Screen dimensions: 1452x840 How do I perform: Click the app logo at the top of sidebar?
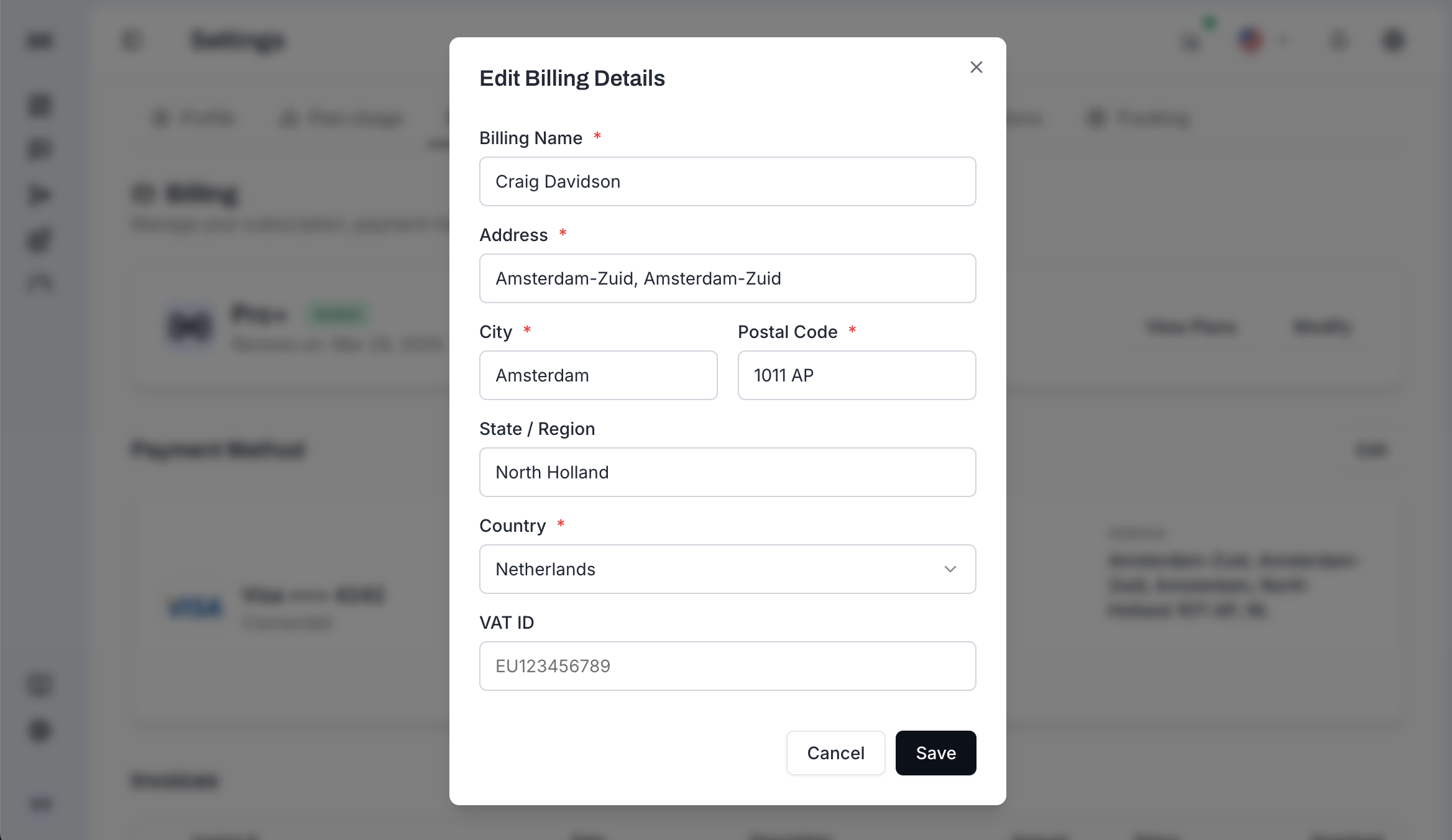click(39, 40)
